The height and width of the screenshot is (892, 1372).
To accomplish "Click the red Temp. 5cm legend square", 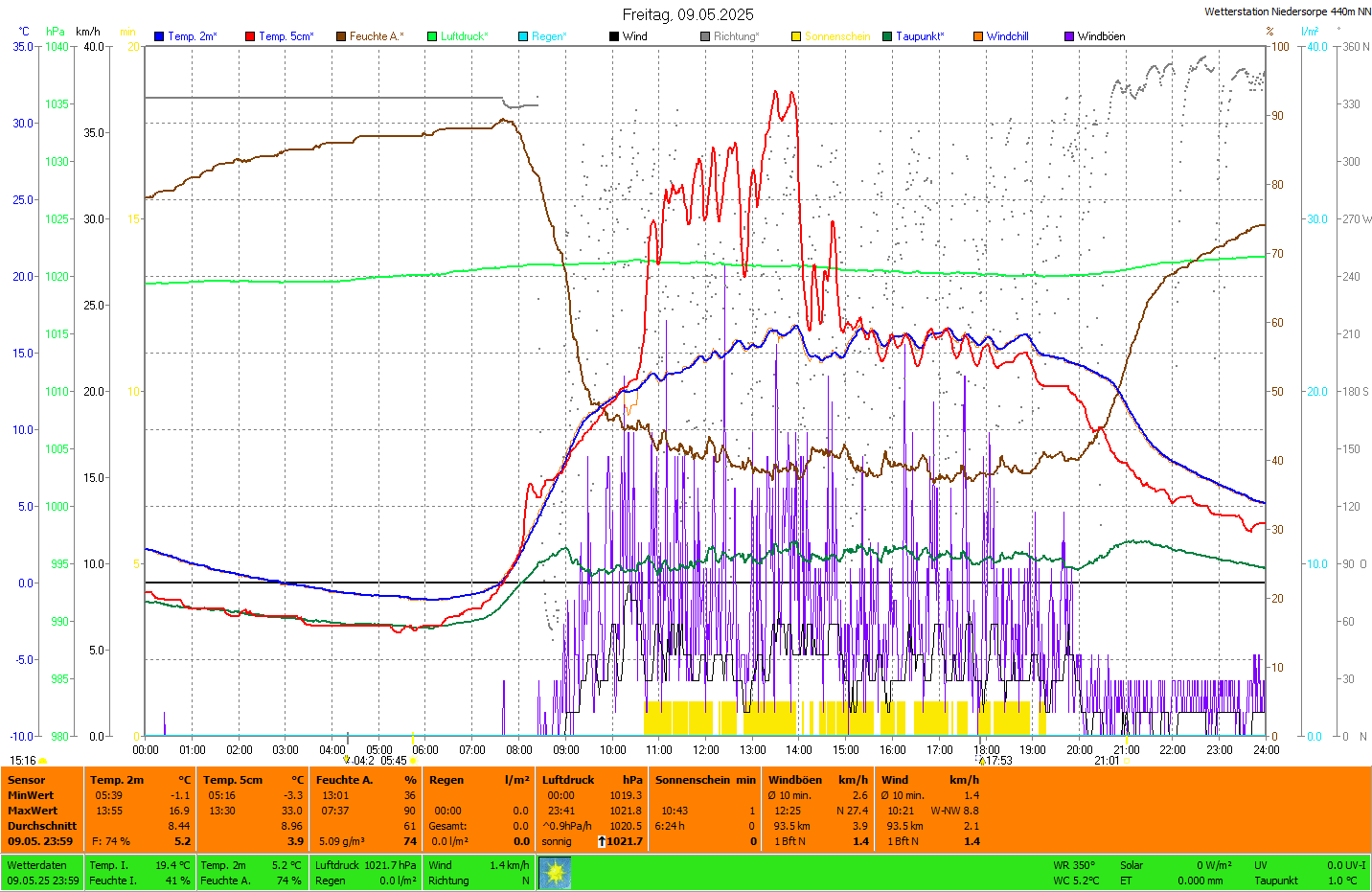I will pyautogui.click(x=250, y=36).
